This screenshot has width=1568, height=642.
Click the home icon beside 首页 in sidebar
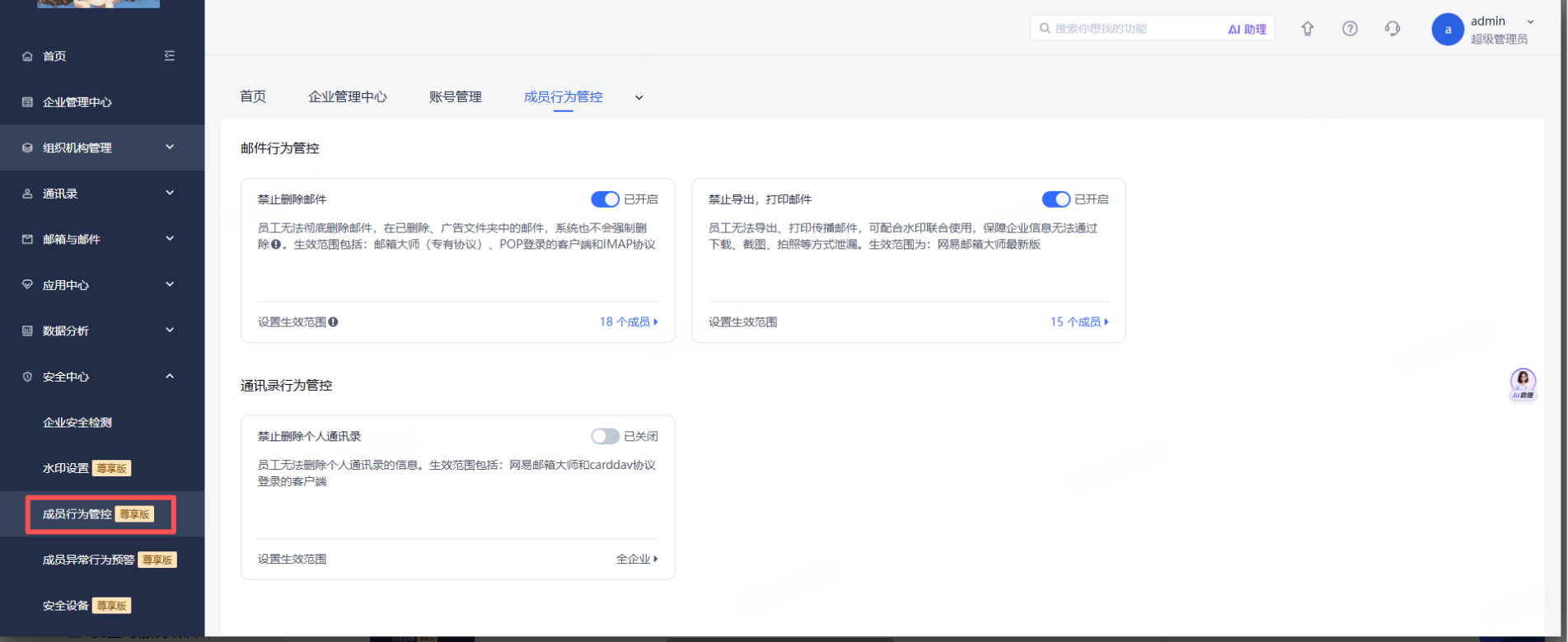(27, 56)
